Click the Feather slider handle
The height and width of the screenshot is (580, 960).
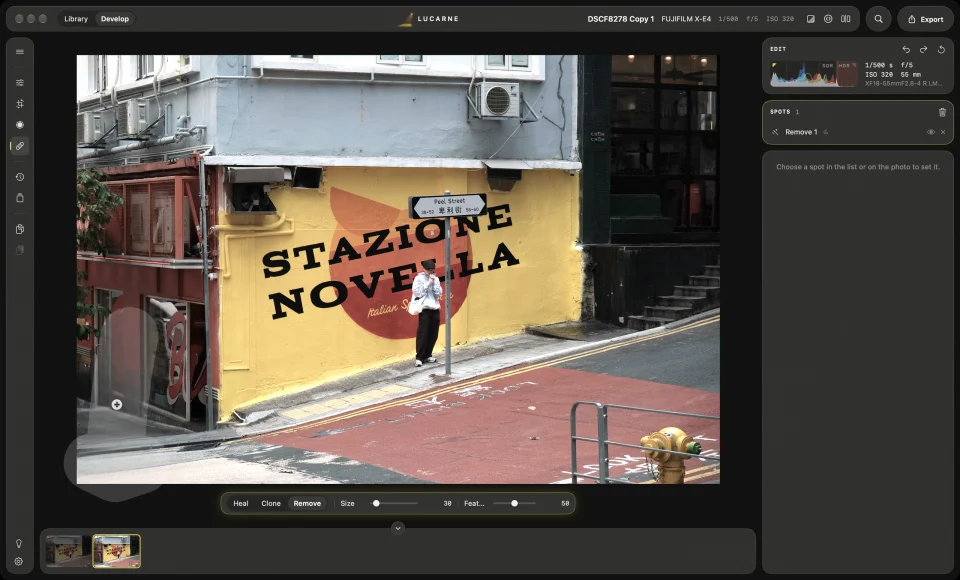(x=514, y=503)
